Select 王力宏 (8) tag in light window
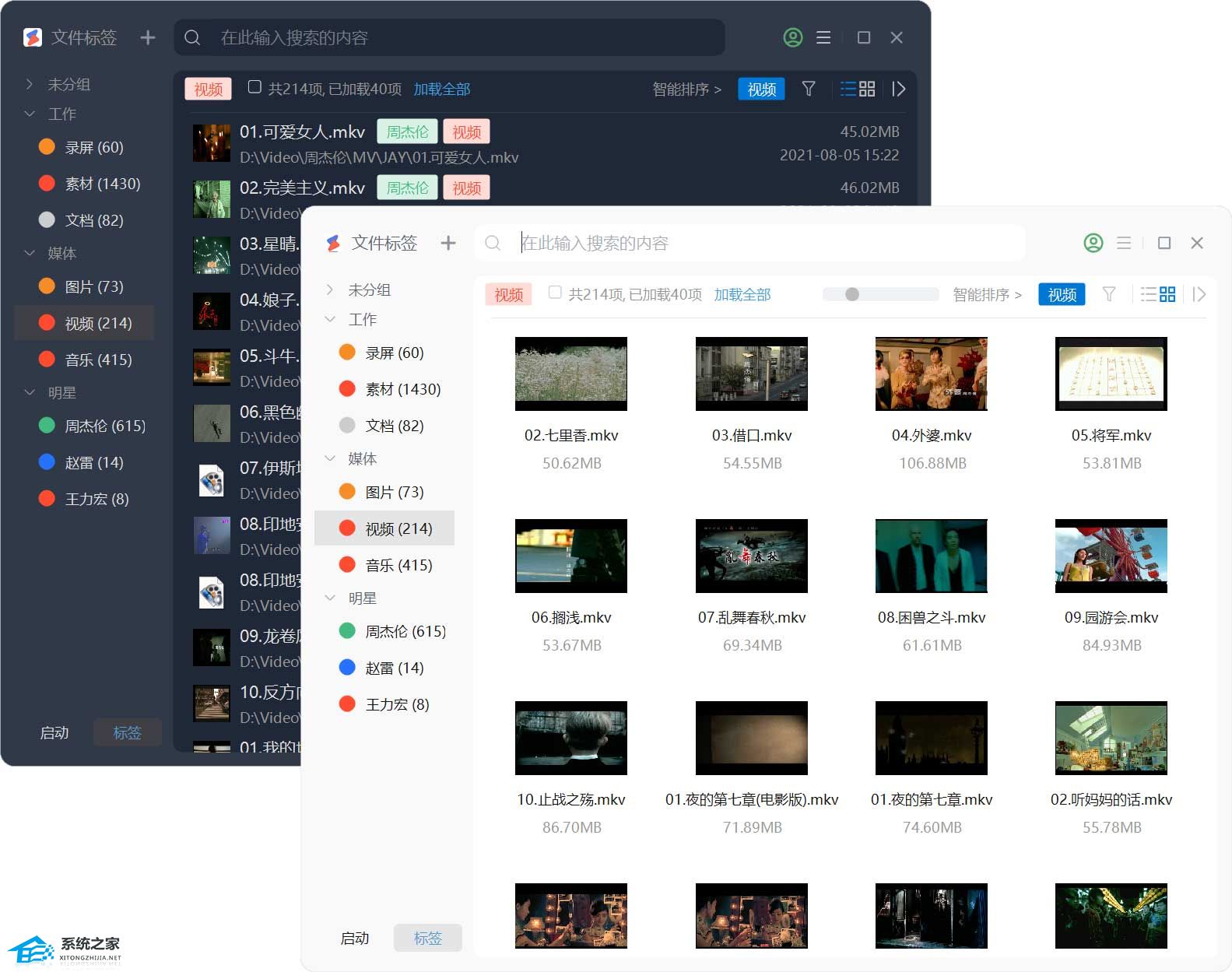The width and height of the screenshot is (1232, 972). (384, 704)
